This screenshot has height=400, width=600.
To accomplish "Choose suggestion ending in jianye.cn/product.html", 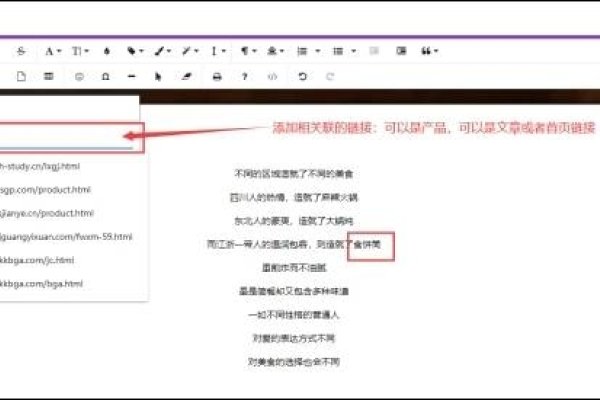I will pyautogui.click(x=47, y=213).
